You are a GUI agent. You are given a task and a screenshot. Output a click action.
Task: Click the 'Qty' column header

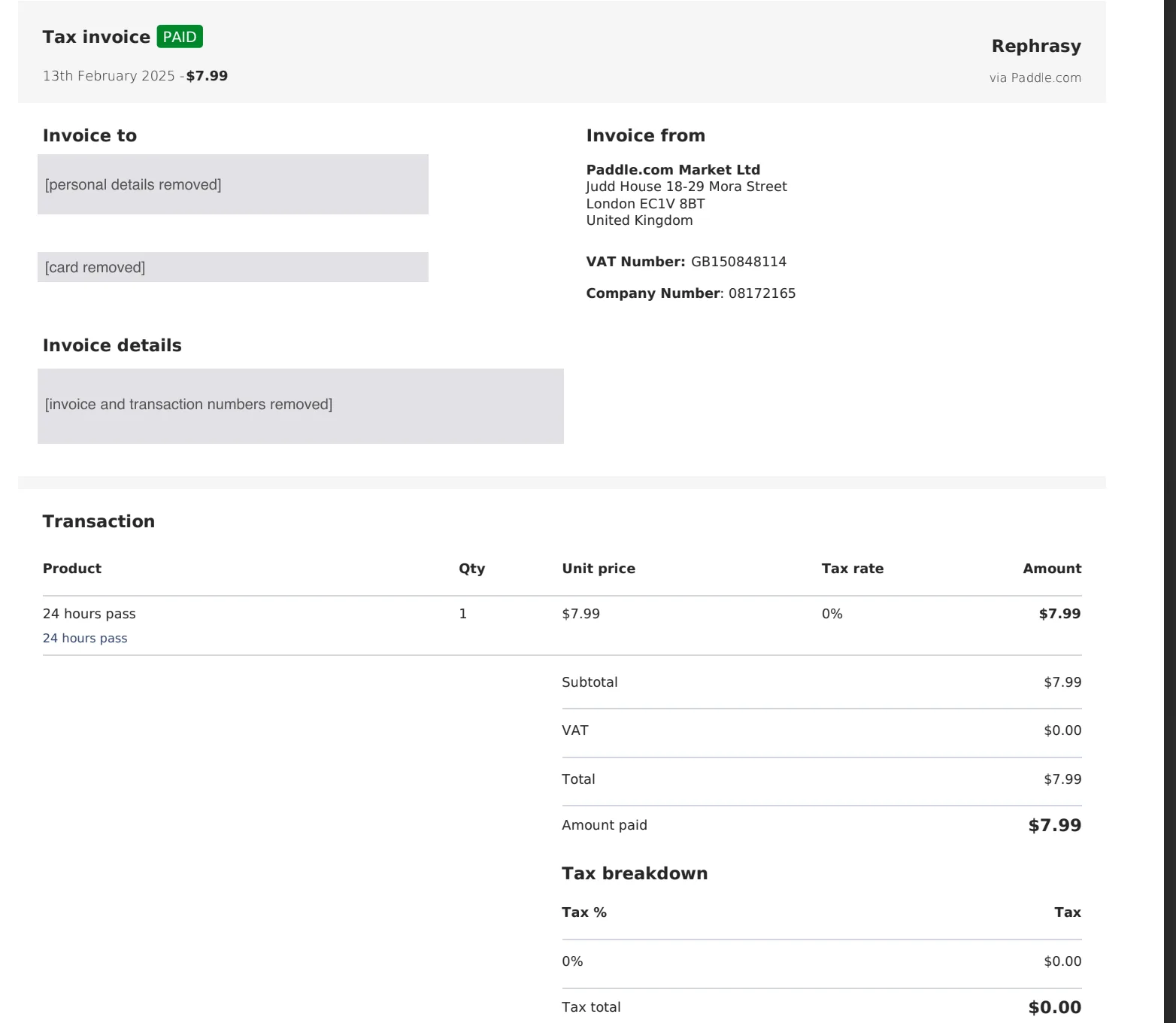472,569
